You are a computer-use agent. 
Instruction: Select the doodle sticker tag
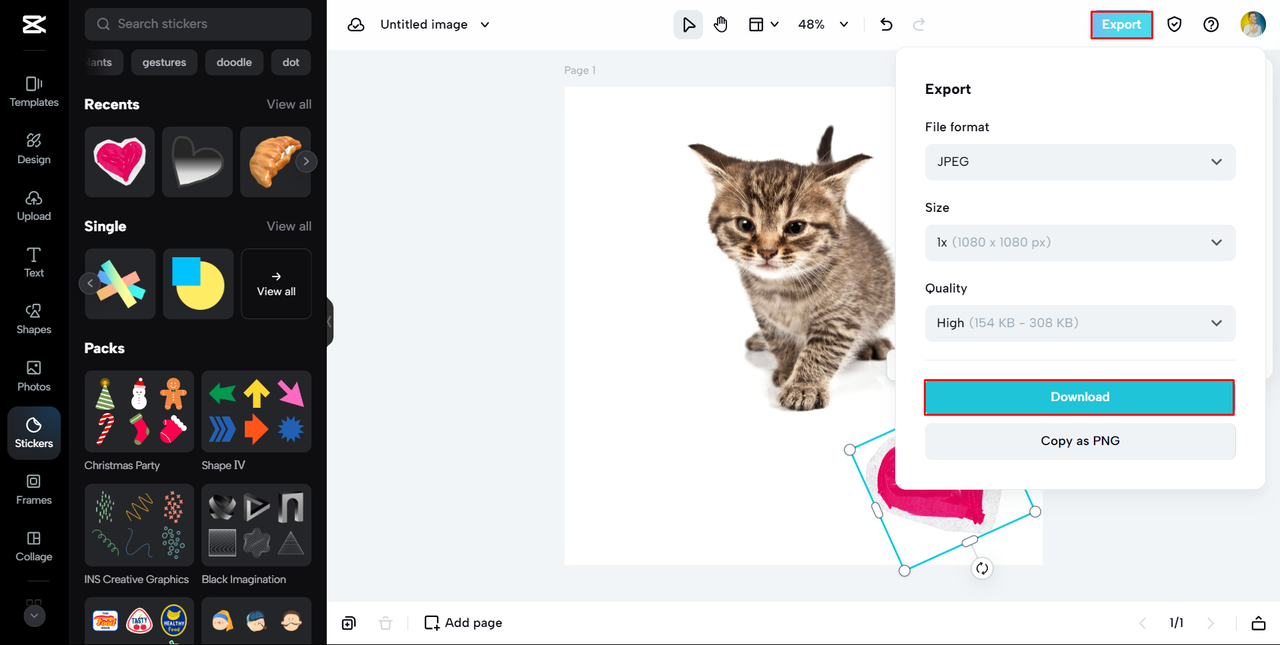pos(234,62)
